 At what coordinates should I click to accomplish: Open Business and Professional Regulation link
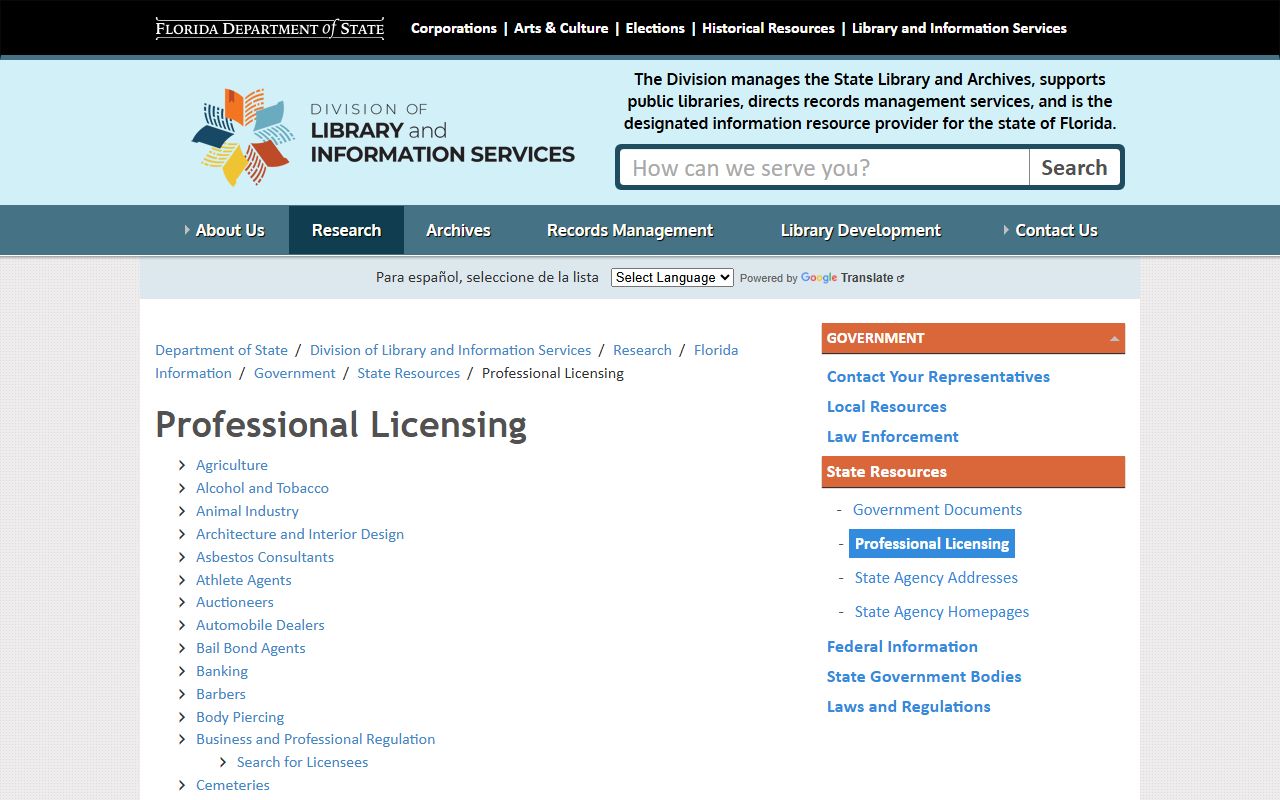pyautogui.click(x=315, y=739)
